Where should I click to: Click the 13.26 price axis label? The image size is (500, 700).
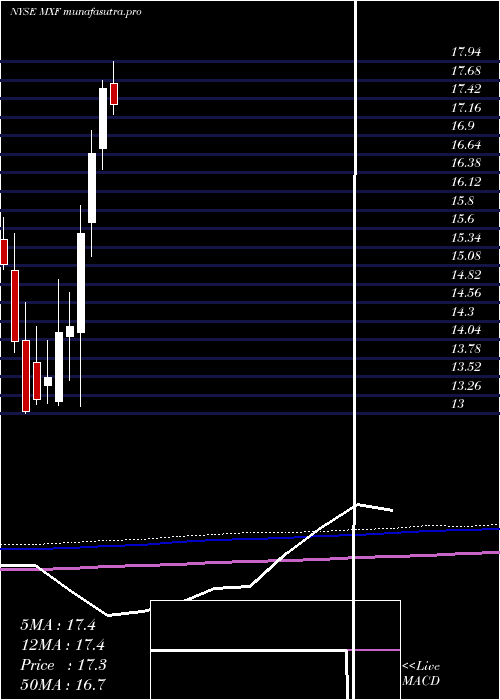tap(466, 386)
